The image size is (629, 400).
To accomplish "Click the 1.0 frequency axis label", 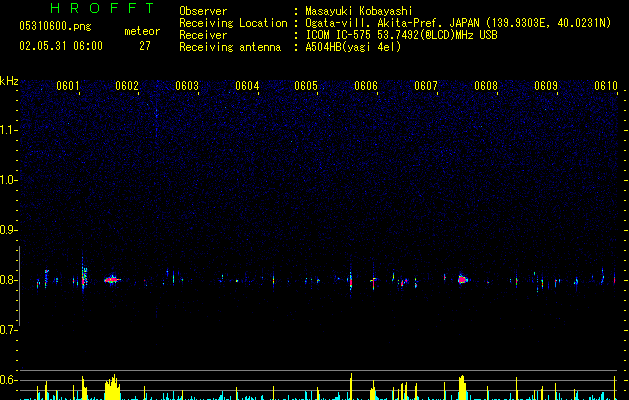I will pos(9,180).
